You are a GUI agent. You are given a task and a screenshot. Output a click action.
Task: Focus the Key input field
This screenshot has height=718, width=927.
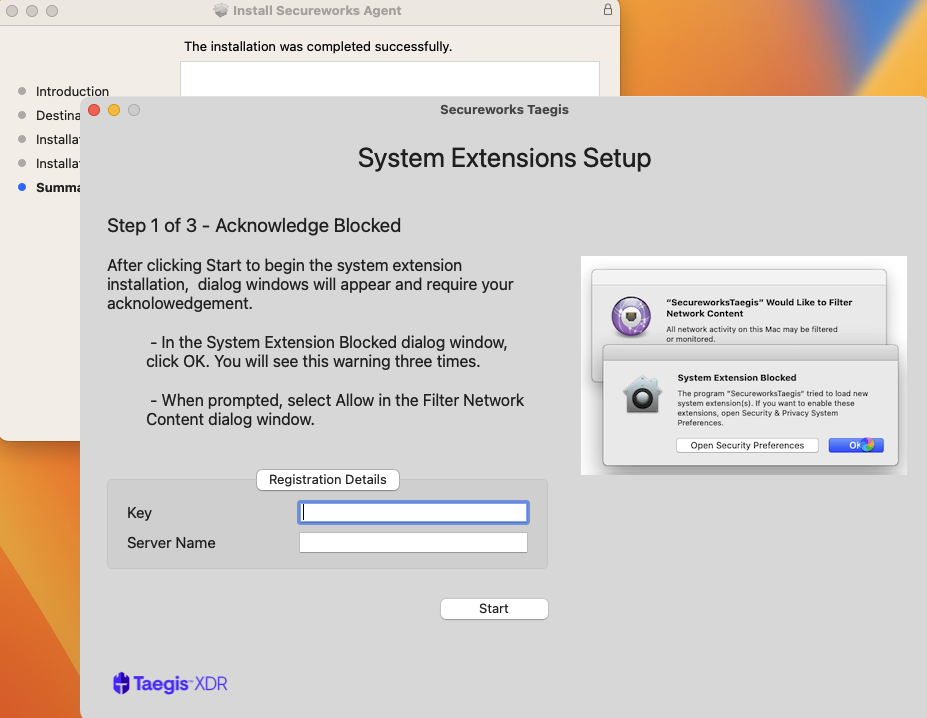[x=413, y=512]
